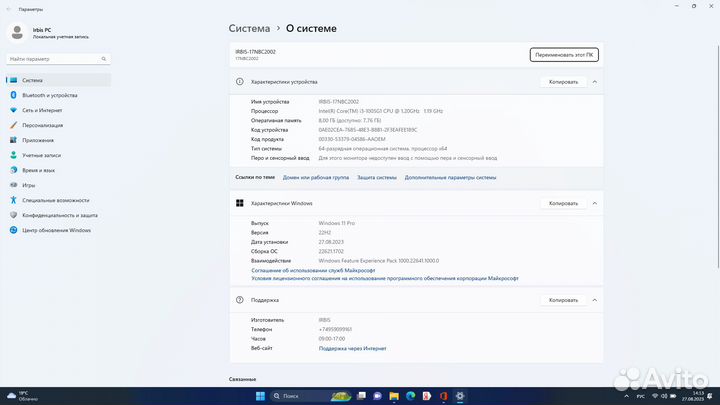
Task: Collapse the Характеристики устройства section
Action: point(595,82)
